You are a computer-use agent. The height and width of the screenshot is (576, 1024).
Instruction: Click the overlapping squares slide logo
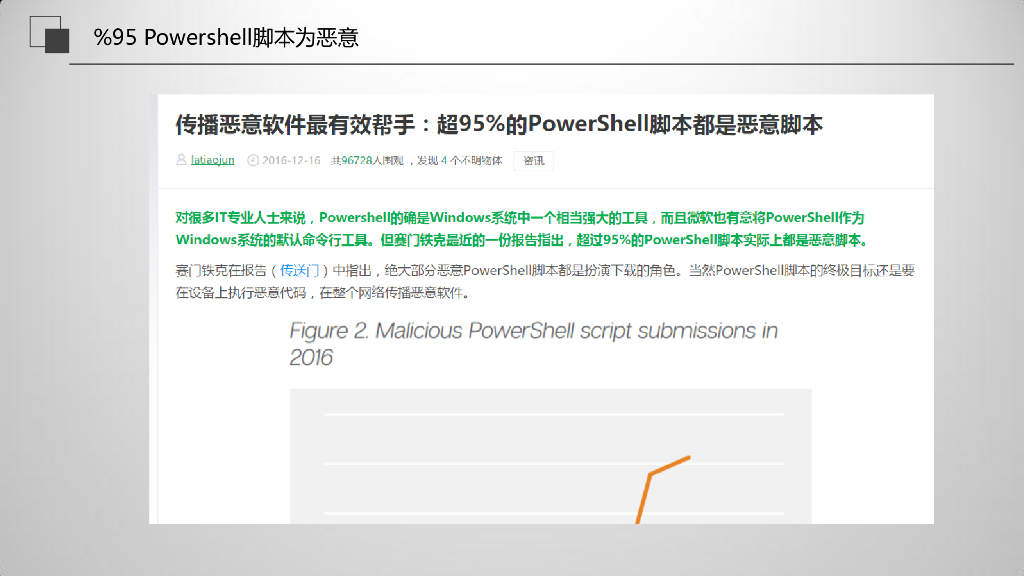pos(50,35)
